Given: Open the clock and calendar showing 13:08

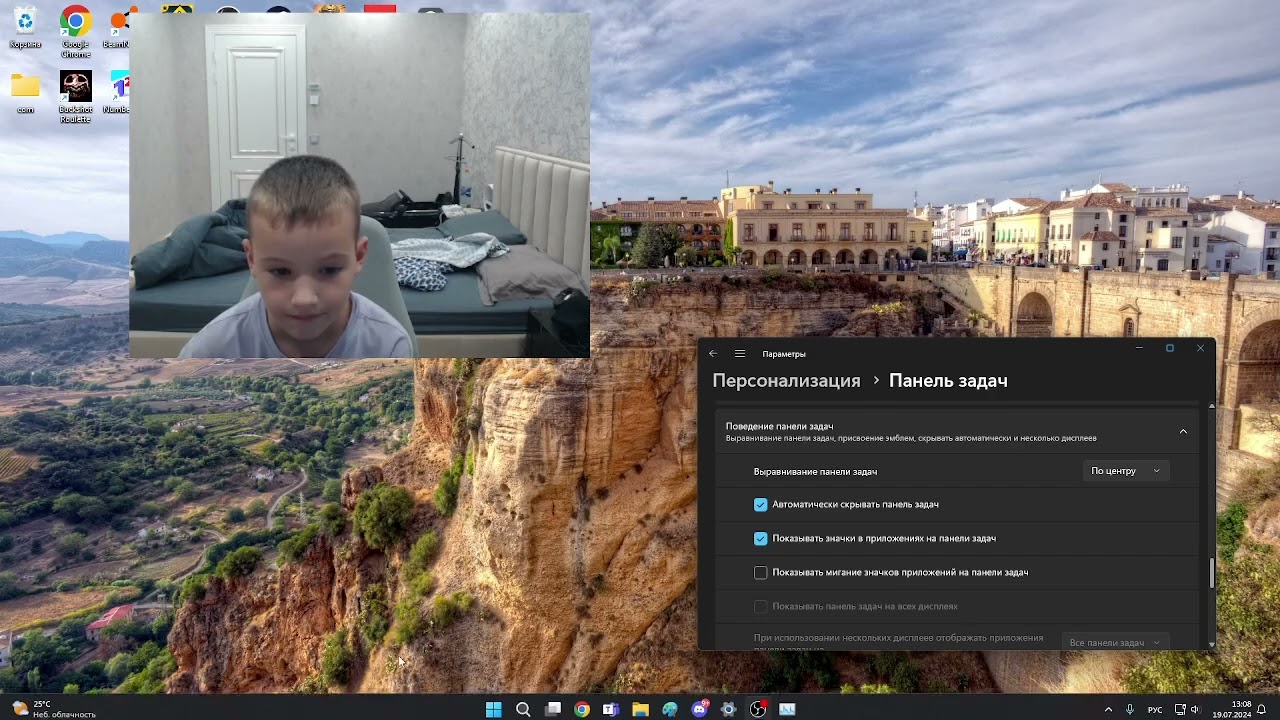Looking at the screenshot, I should pos(1232,709).
